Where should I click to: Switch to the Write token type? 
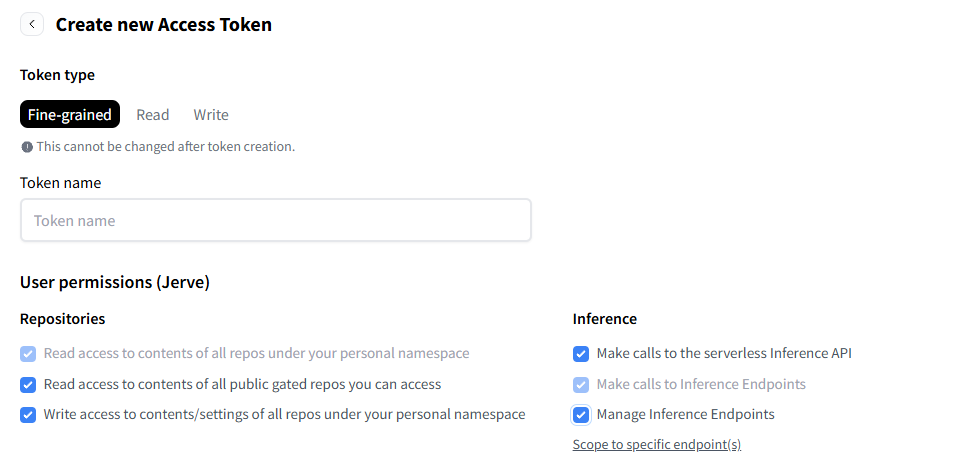[x=211, y=115]
